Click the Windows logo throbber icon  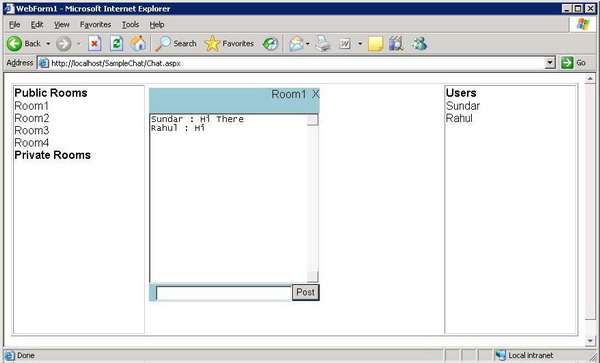[583, 24]
